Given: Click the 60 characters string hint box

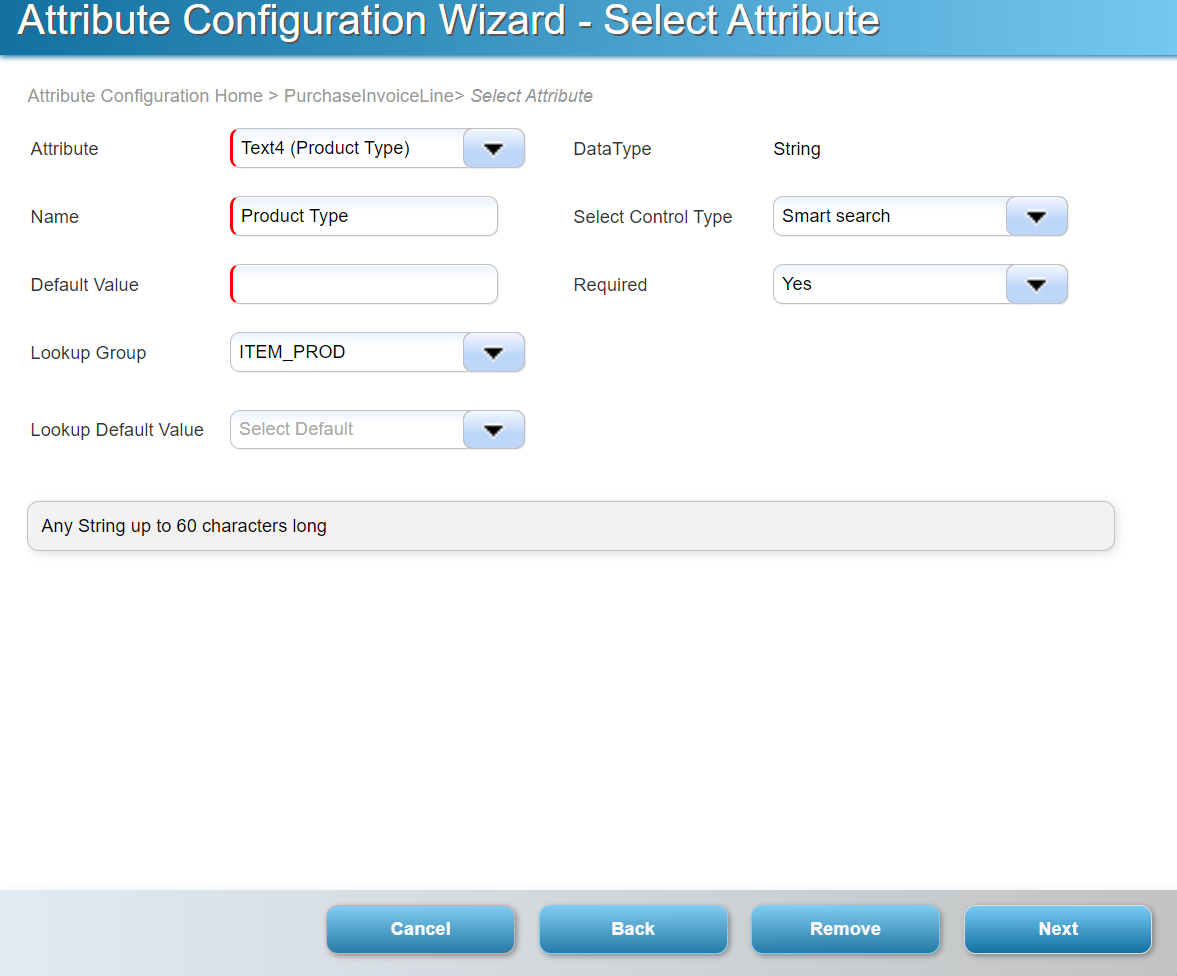Looking at the screenshot, I should pos(570,526).
